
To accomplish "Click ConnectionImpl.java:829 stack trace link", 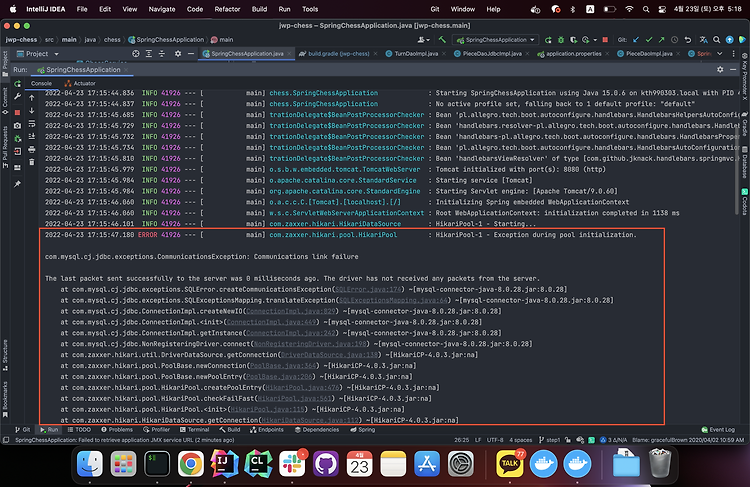I will pos(291,311).
